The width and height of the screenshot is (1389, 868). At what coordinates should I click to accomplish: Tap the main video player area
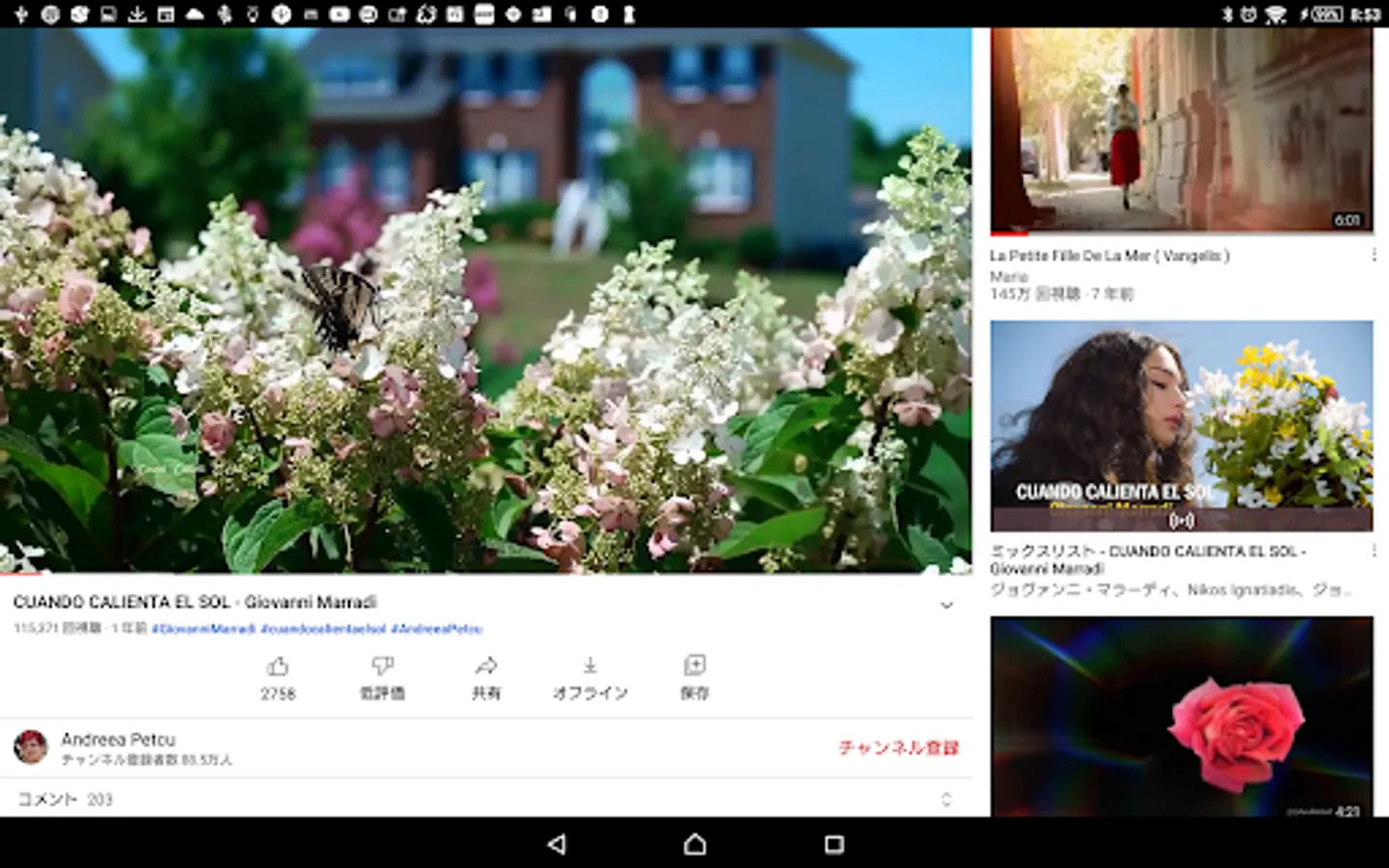[x=486, y=300]
